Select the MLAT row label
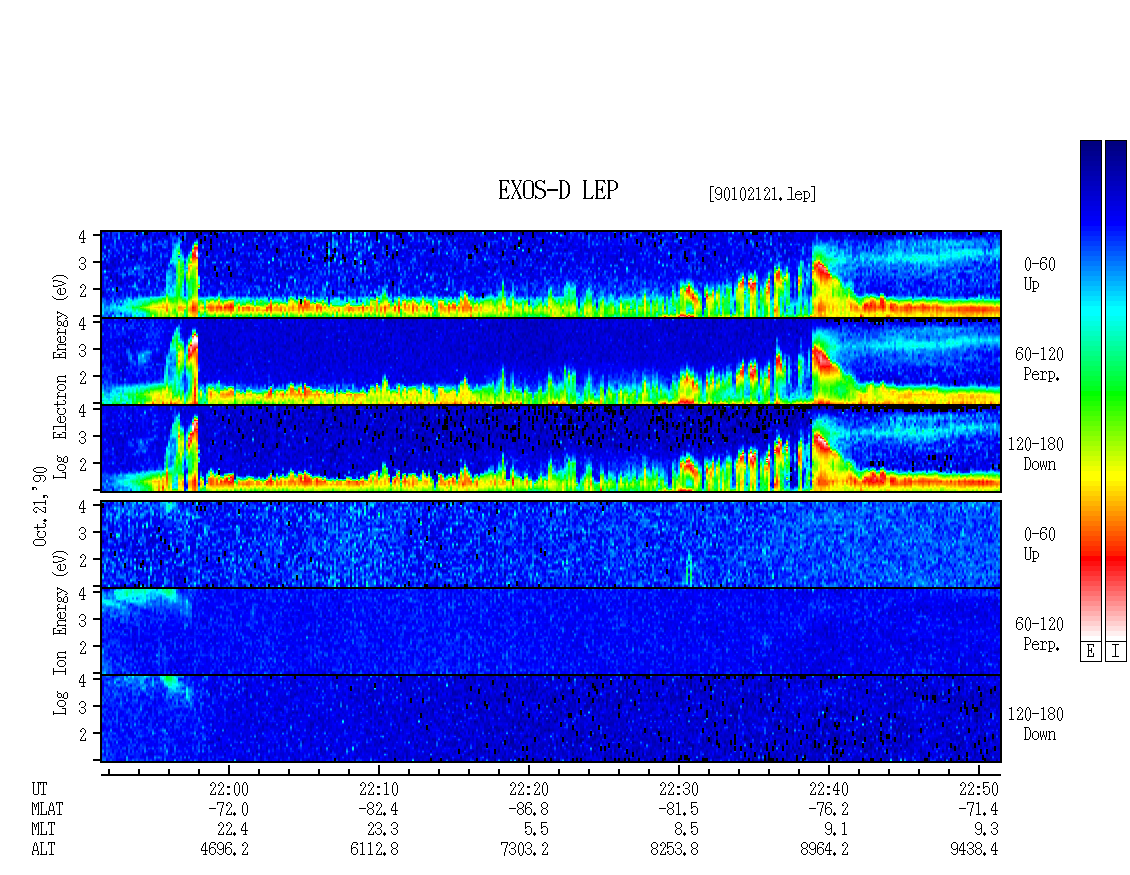 click(47, 809)
